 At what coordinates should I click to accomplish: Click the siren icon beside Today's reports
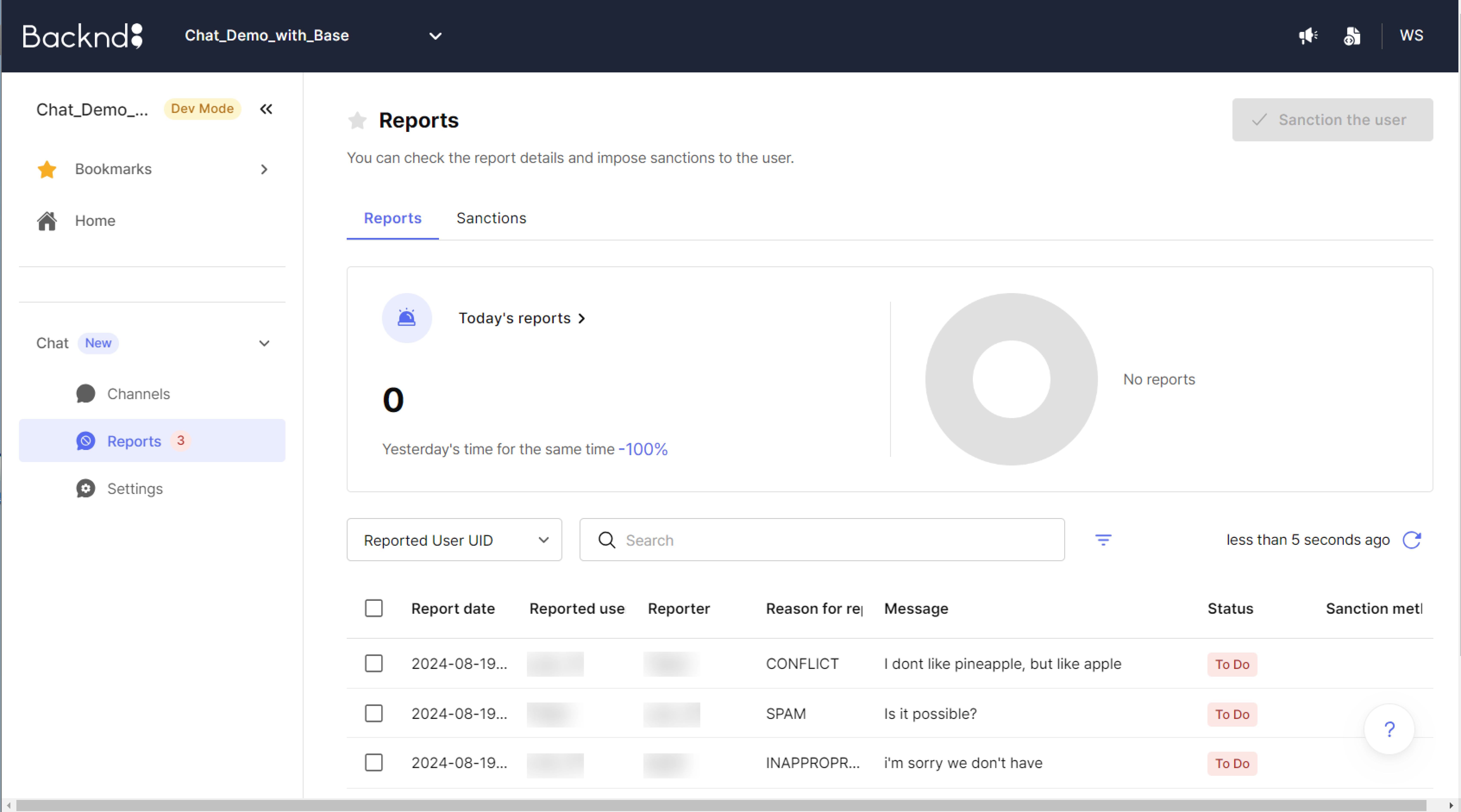click(x=407, y=318)
